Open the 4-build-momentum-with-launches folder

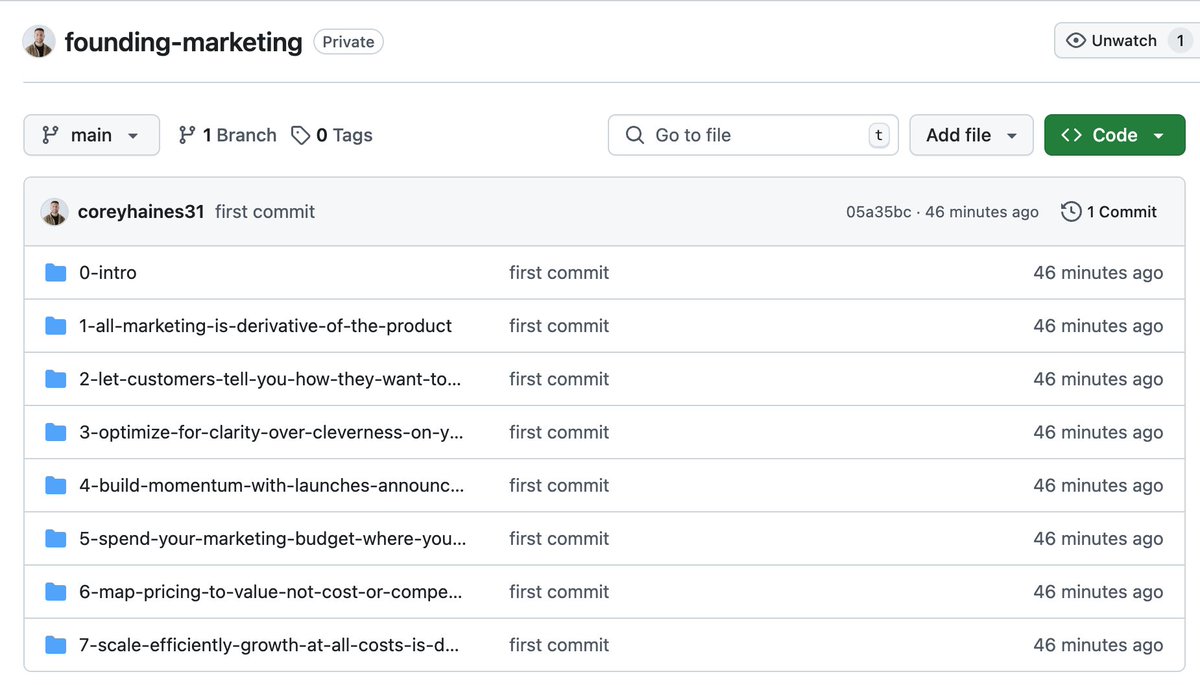[x=272, y=485]
